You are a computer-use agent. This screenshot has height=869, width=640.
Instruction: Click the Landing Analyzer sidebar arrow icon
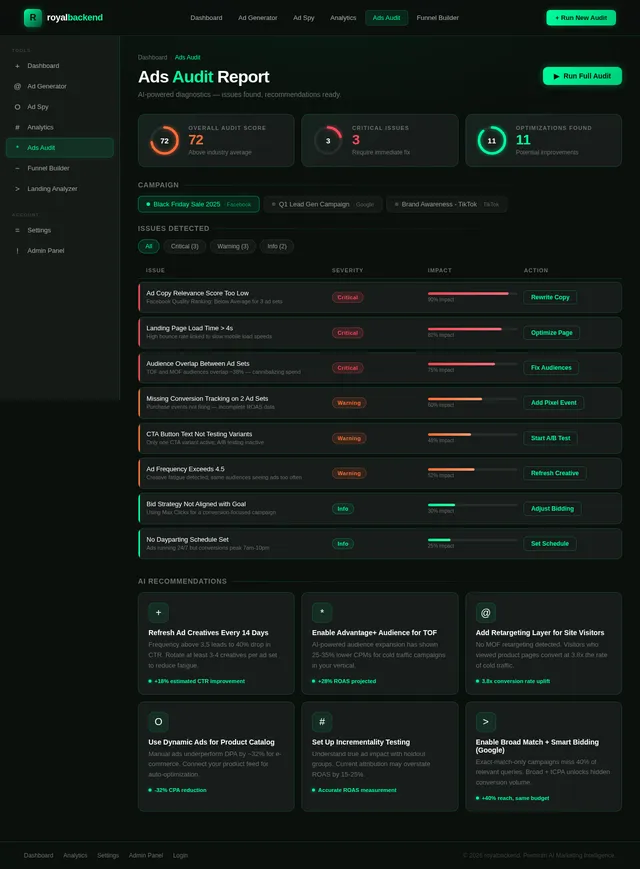(x=17, y=189)
